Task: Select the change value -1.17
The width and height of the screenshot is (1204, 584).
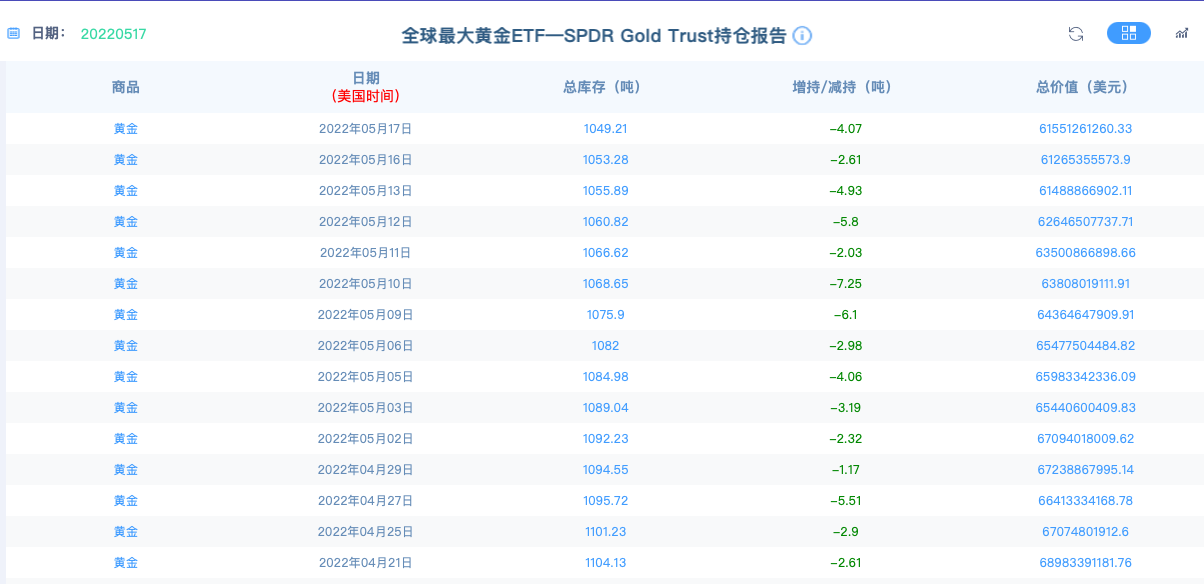Action: coord(845,470)
